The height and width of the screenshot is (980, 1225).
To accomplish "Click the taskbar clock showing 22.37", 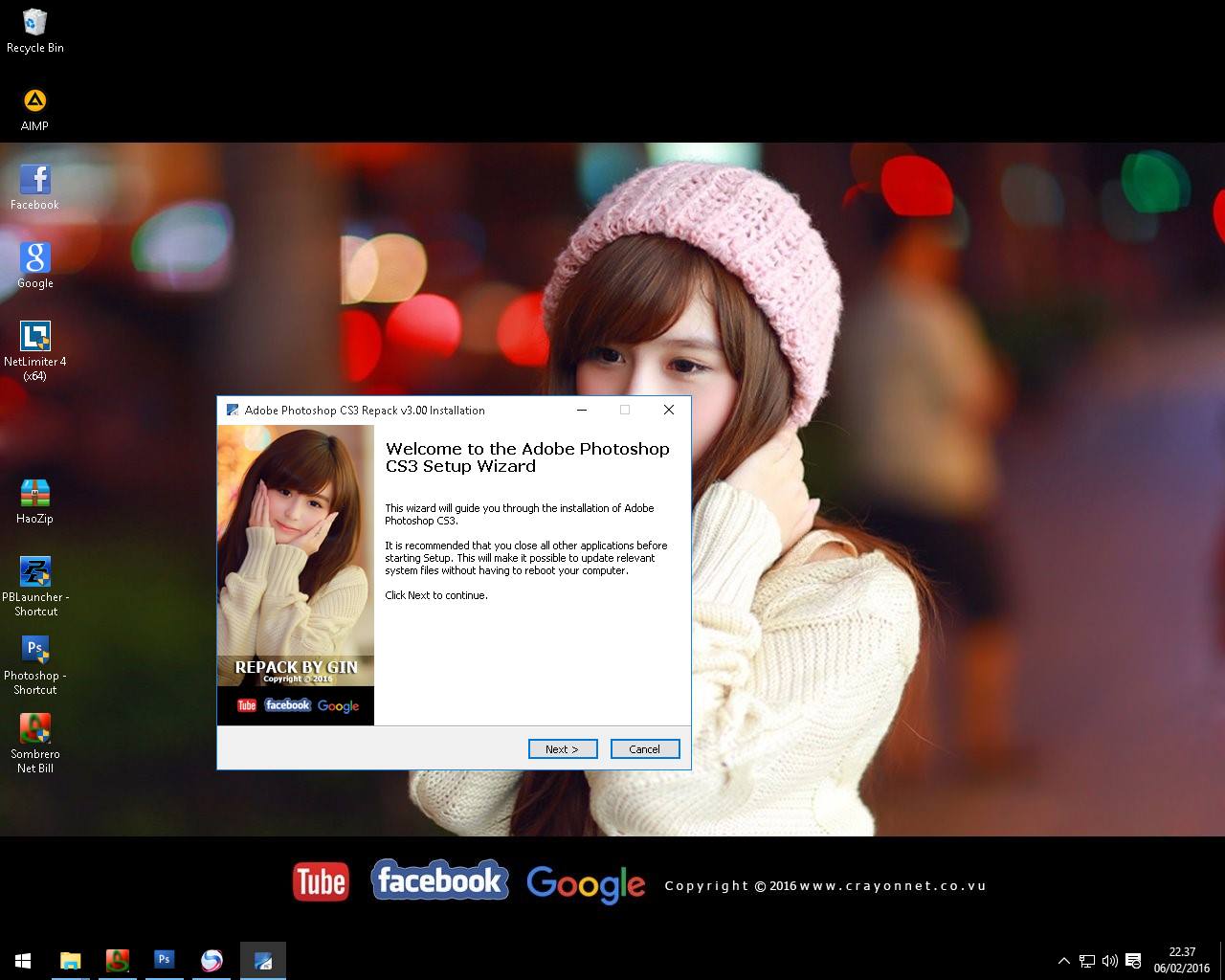I will coord(1182,960).
